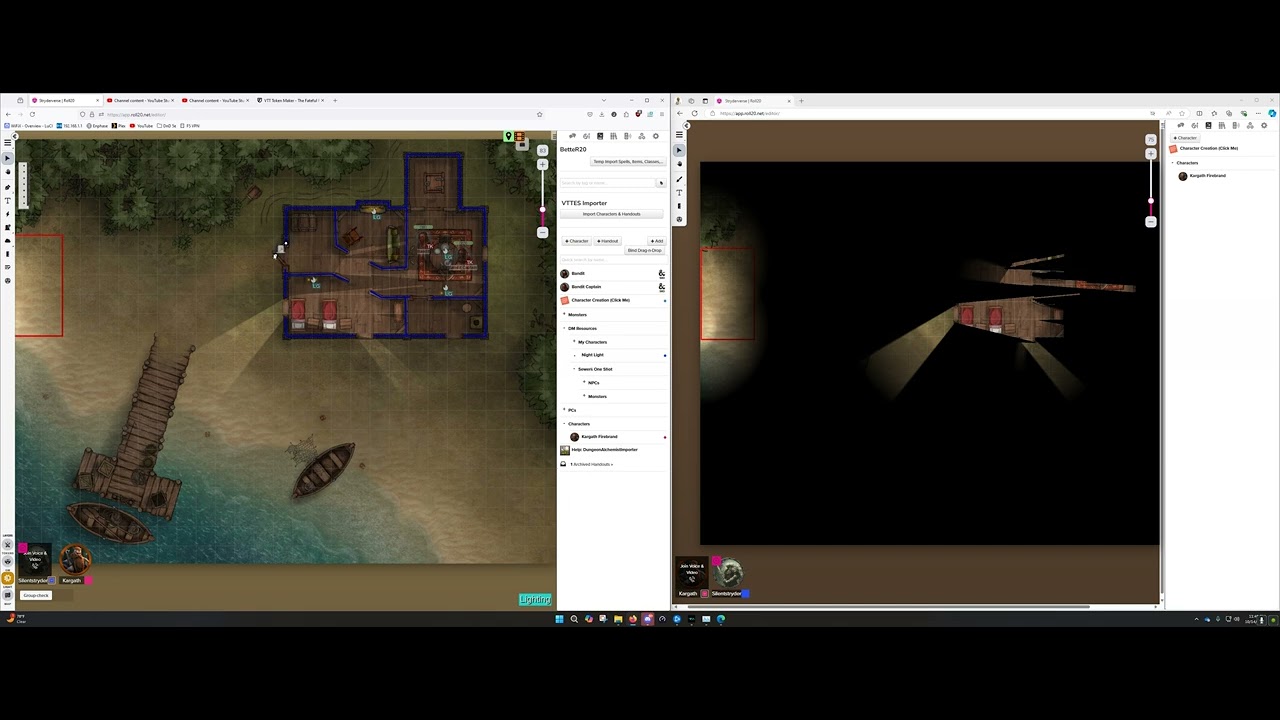Open Help: DungeonAlchemistImporter handout
1280x720 pixels.
(x=604, y=450)
